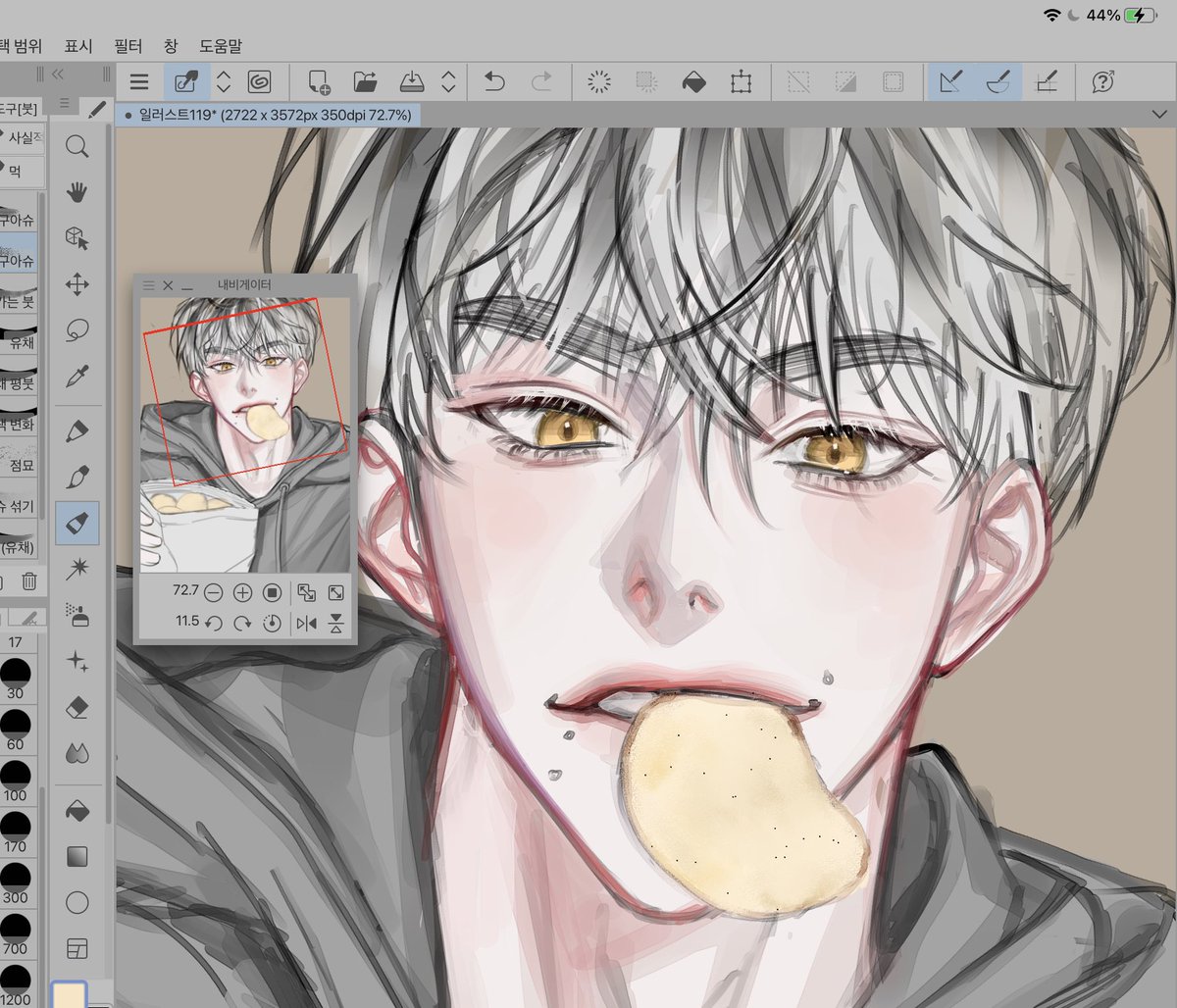Toggle Flip vertical in Navigator

pos(336,623)
